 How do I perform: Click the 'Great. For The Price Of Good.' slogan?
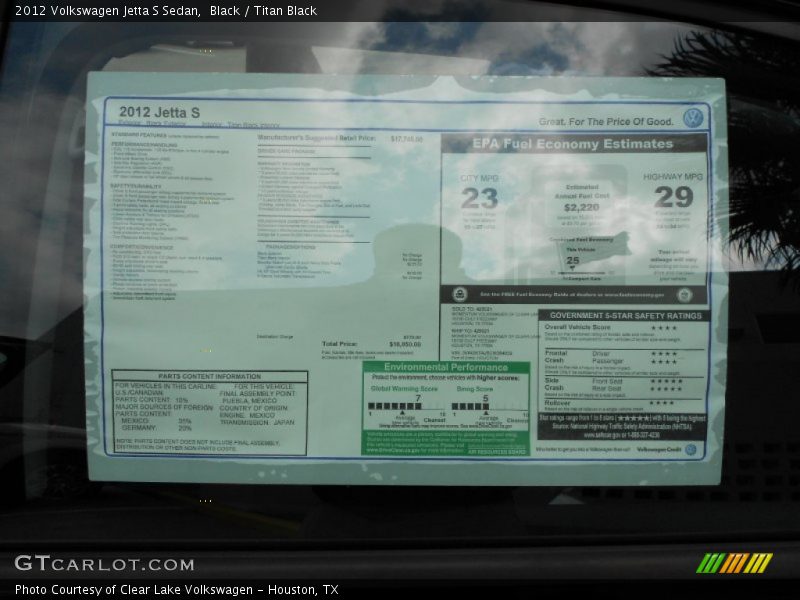pos(606,121)
